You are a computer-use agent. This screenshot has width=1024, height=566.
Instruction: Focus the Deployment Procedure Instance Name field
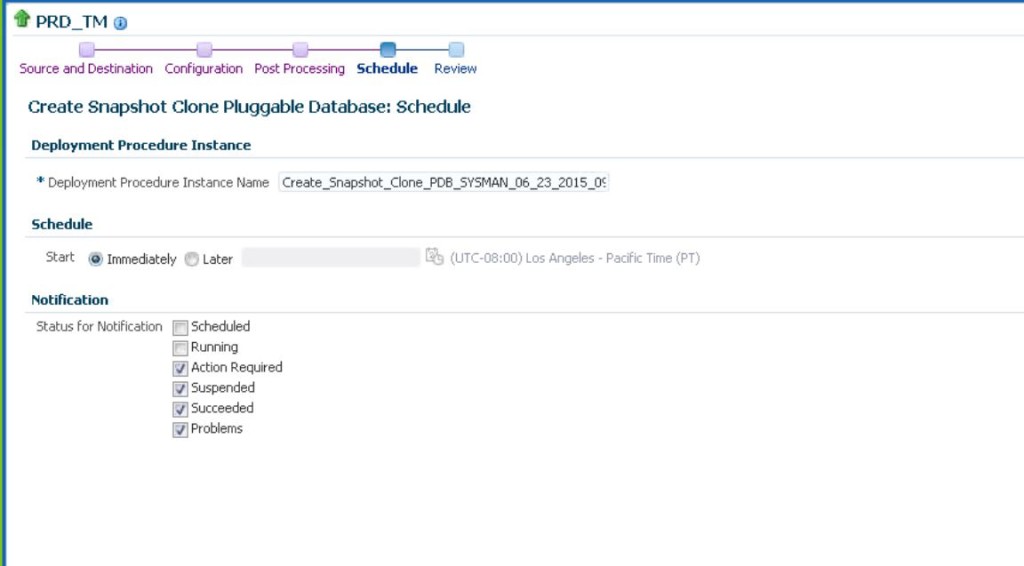[443, 182]
